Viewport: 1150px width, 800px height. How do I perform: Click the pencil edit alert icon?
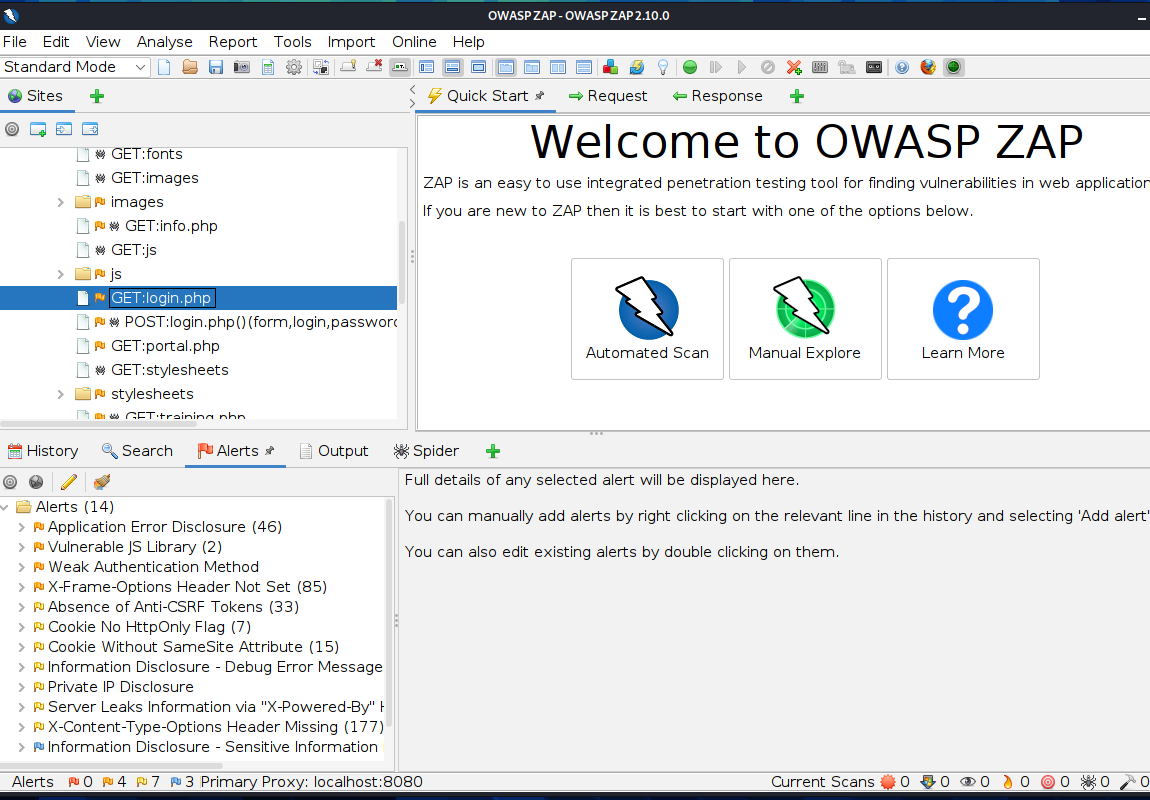(x=68, y=482)
